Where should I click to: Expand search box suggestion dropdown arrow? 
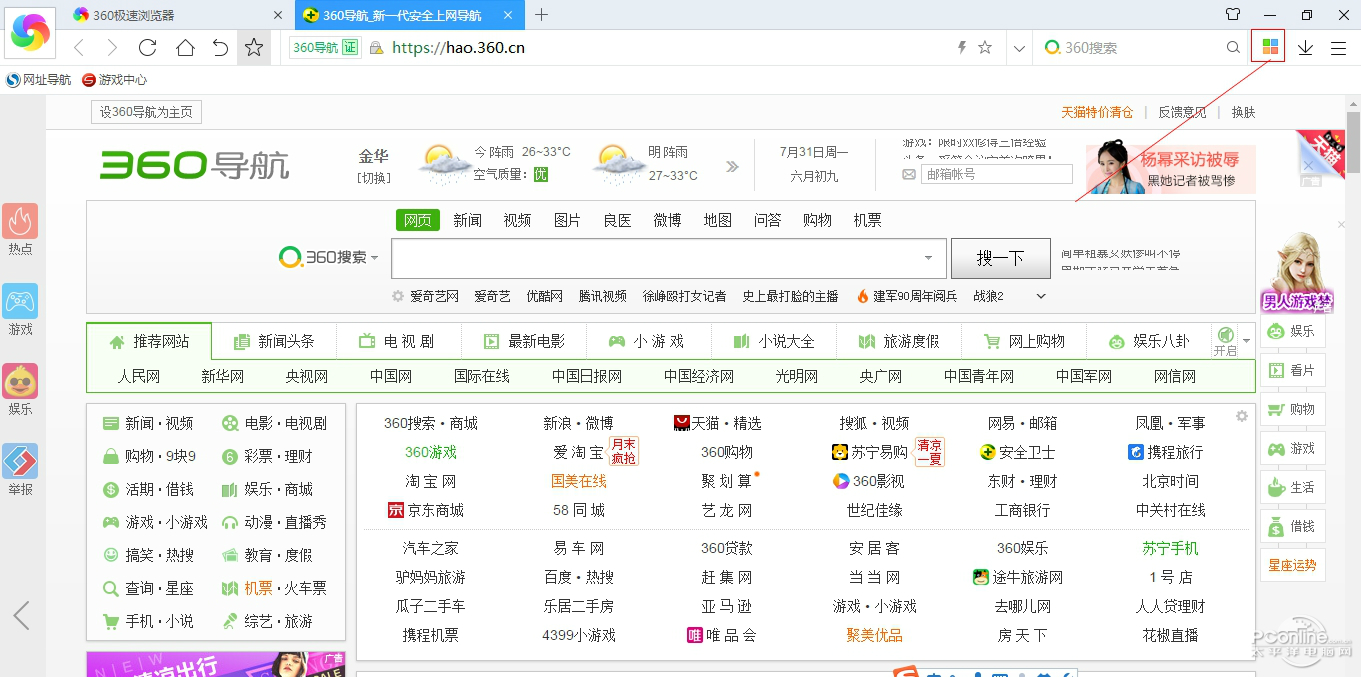pos(928,258)
